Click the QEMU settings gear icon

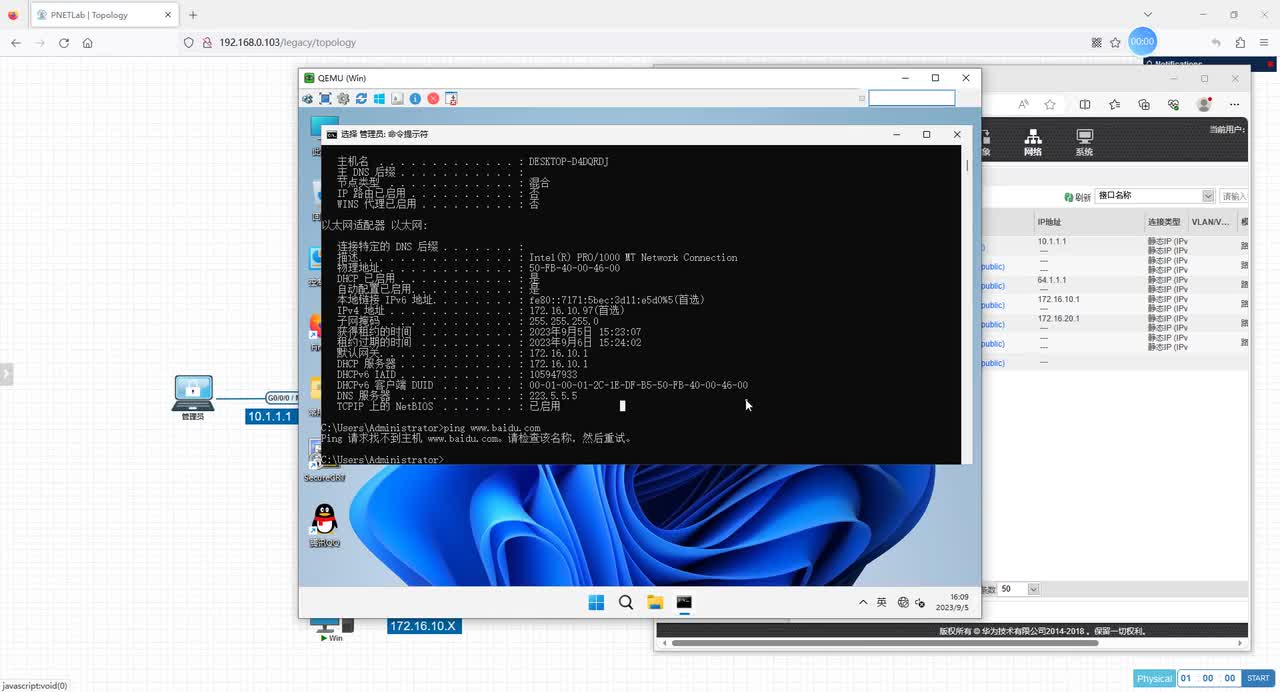343,99
